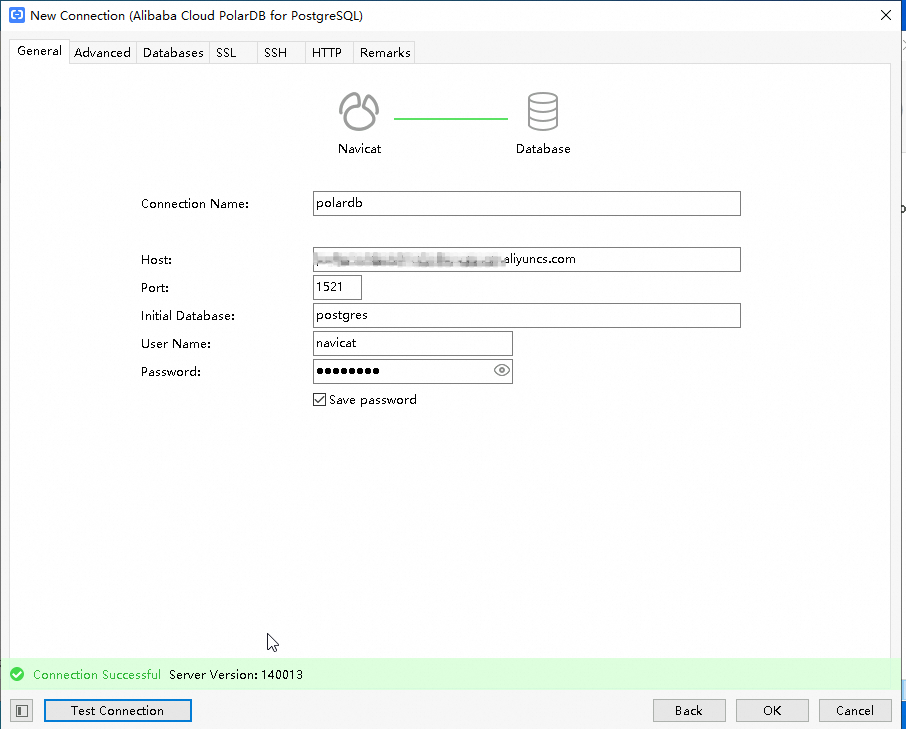
Task: Click the Password: label
Action: click(171, 371)
